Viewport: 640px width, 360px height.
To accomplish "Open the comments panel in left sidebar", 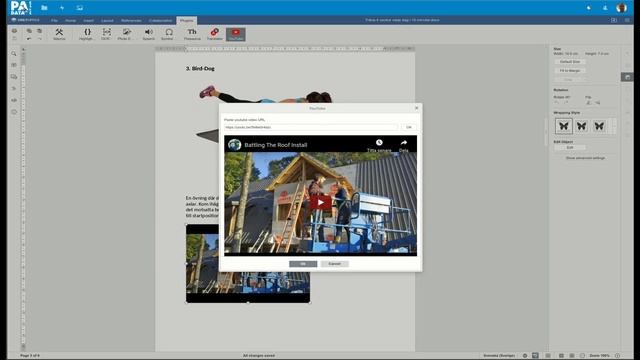I will tap(14, 65).
